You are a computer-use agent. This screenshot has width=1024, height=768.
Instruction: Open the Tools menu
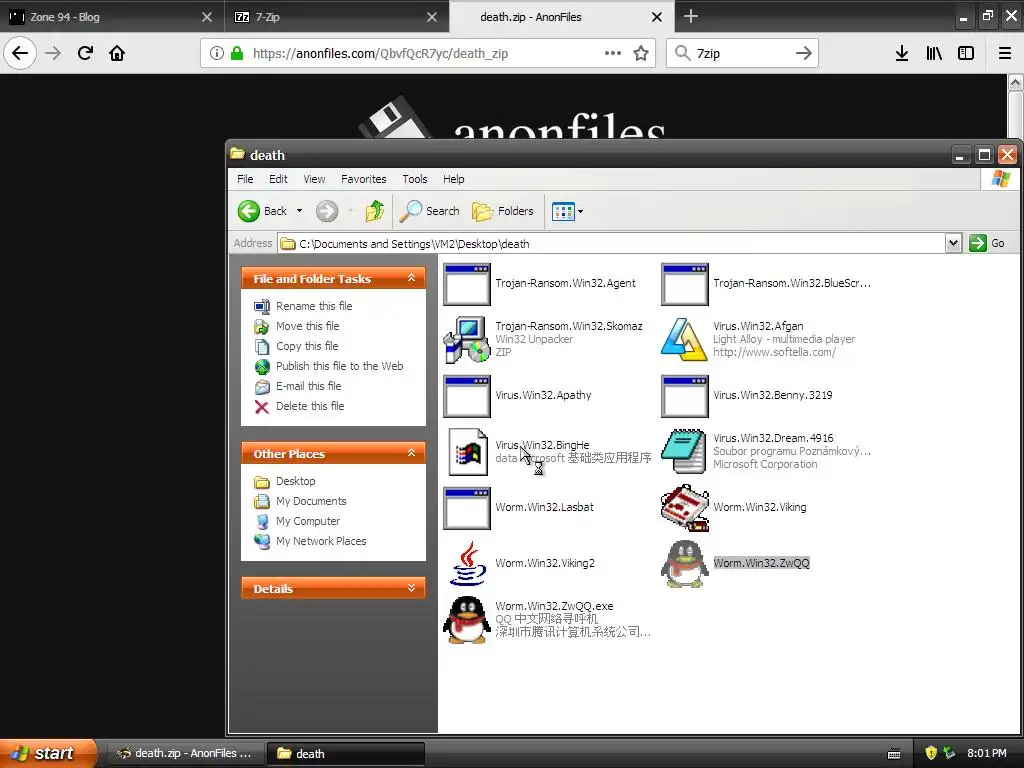tap(415, 179)
